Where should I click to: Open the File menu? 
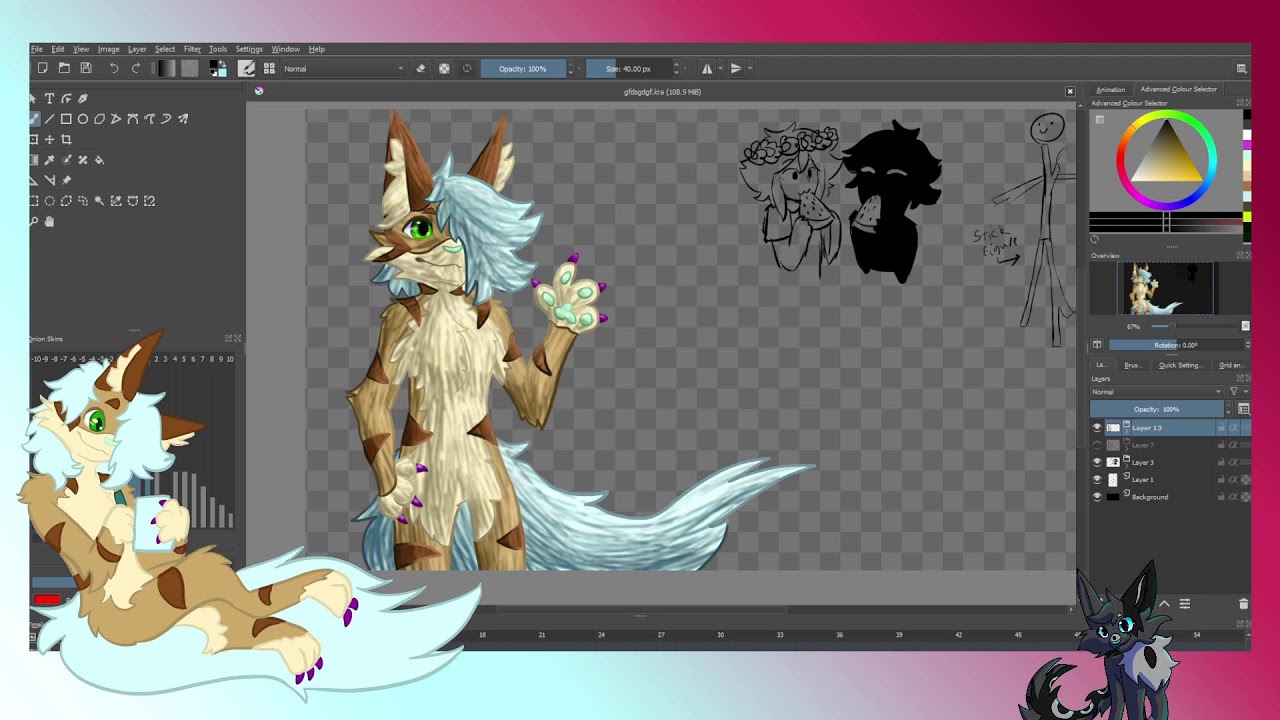pyautogui.click(x=37, y=49)
